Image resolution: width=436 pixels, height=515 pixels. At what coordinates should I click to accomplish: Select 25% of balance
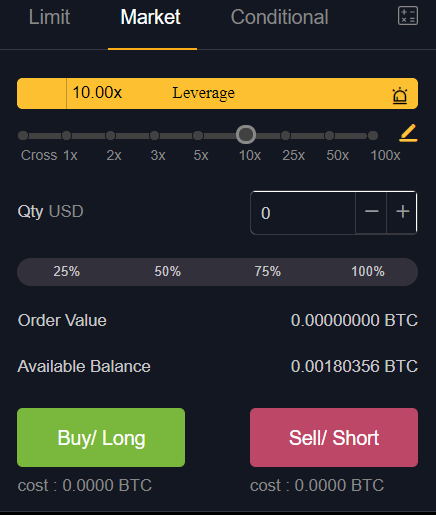tap(67, 271)
